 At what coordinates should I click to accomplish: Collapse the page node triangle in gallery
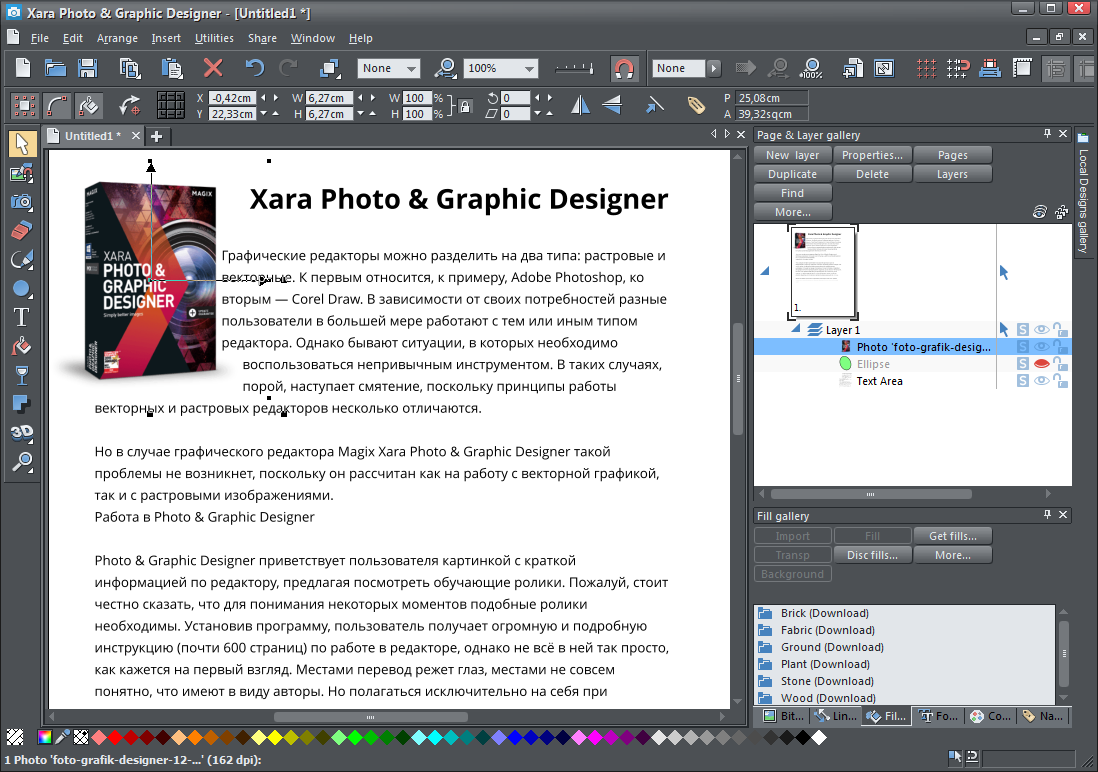[765, 270]
